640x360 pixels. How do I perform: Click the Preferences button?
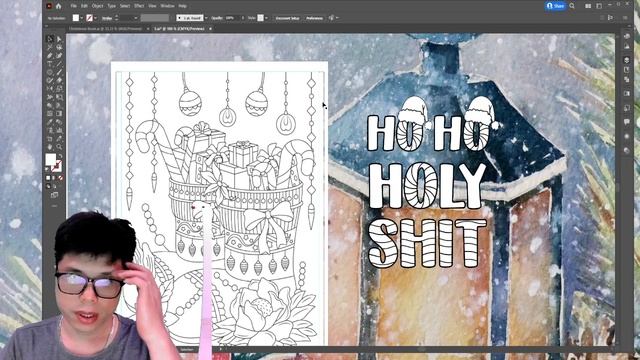pos(314,18)
